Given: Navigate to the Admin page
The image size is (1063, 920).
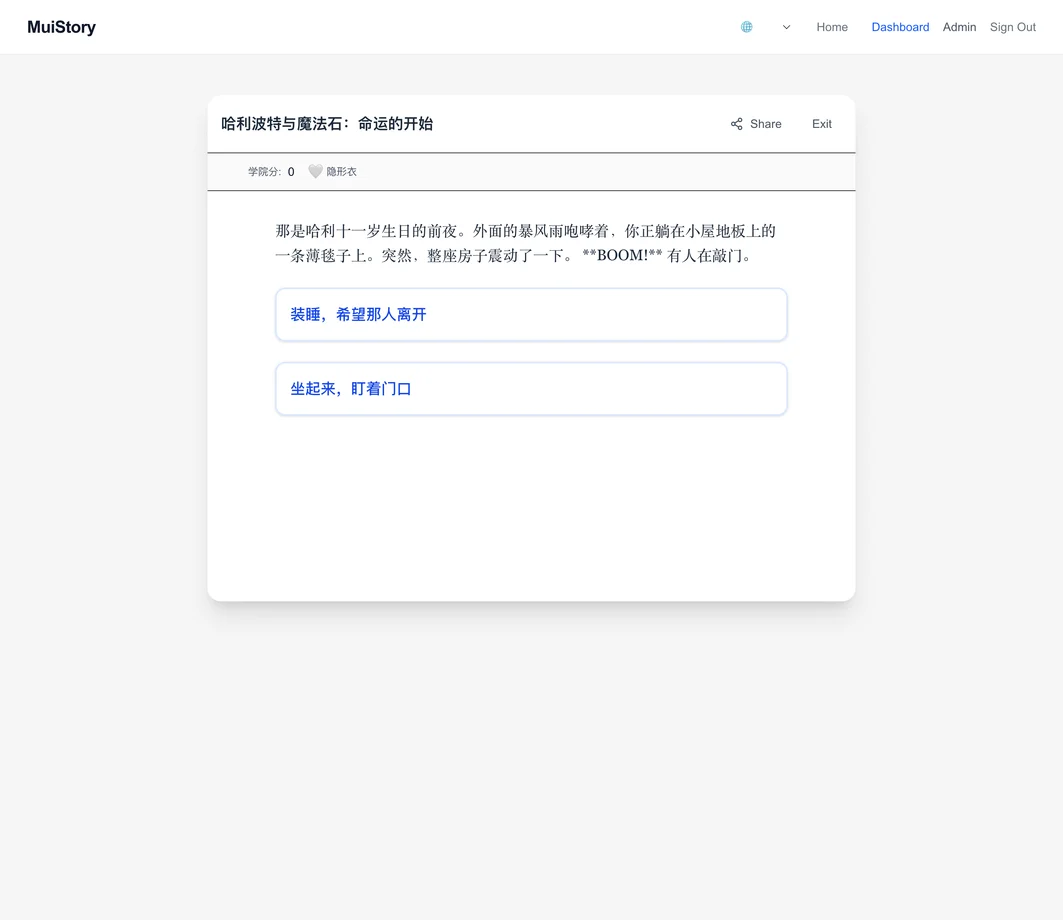Looking at the screenshot, I should click(x=959, y=27).
